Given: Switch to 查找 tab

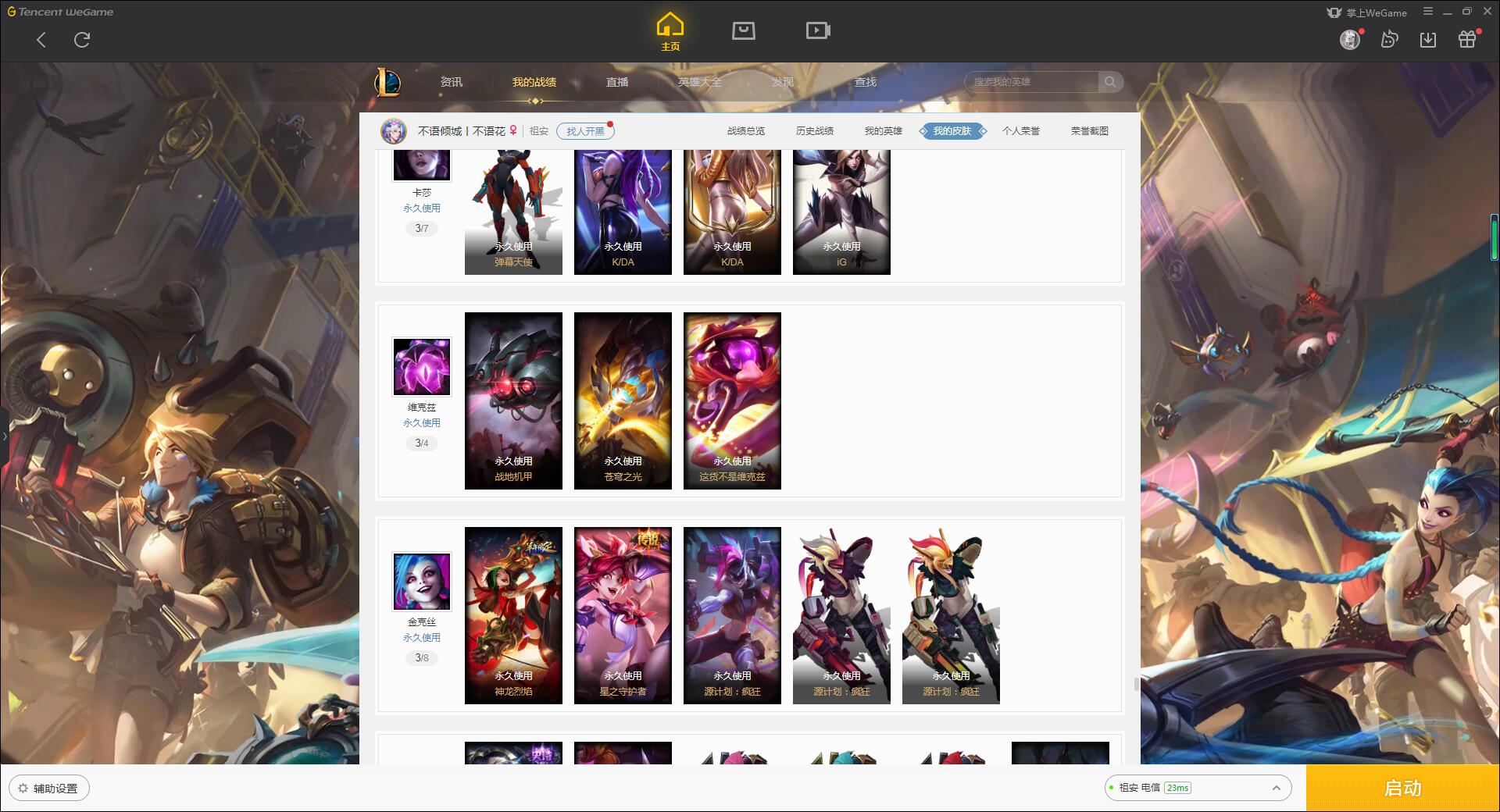Looking at the screenshot, I should (866, 82).
